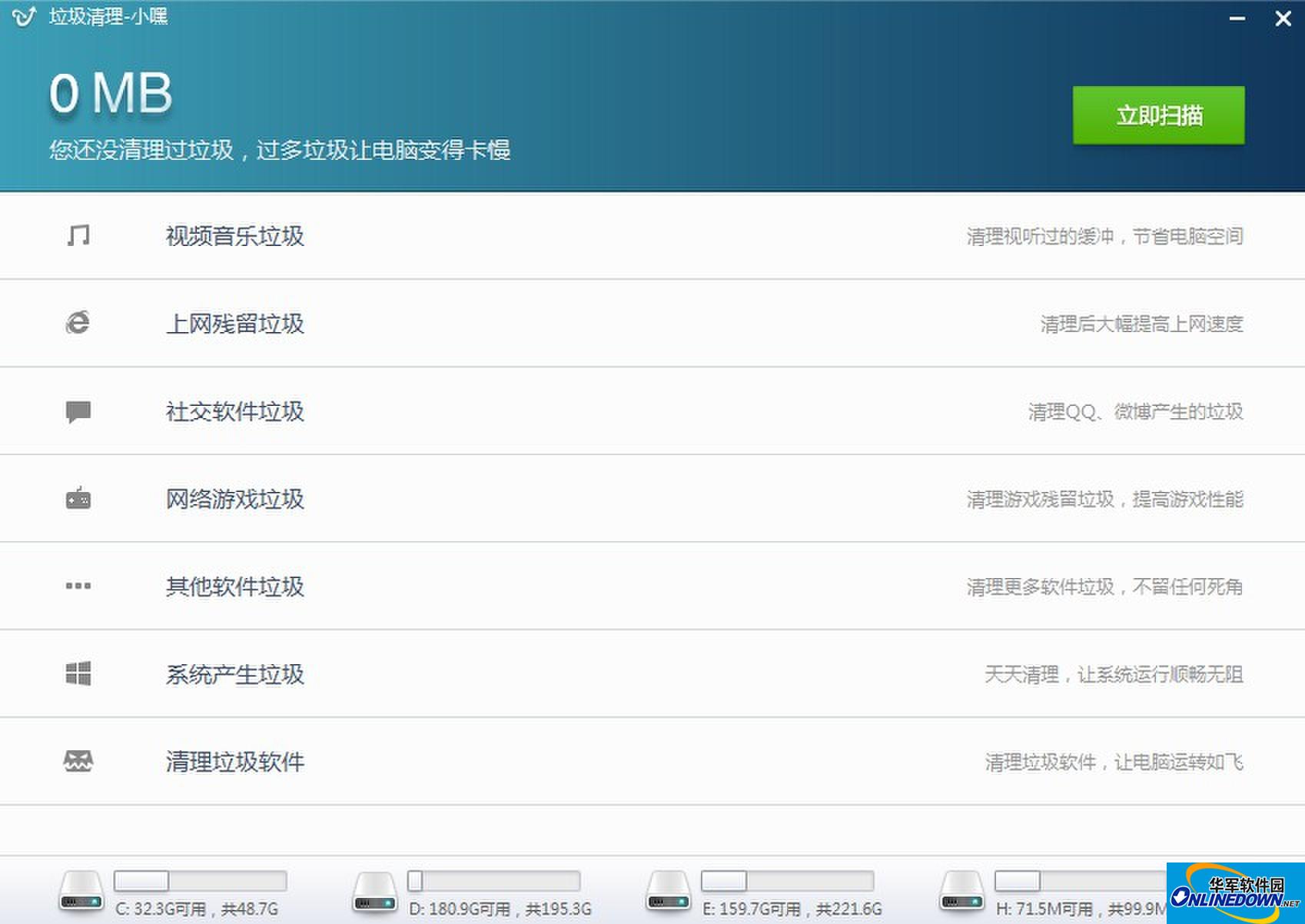Click the H: drive usage bar
The height and width of the screenshot is (924, 1305).
[x=1081, y=880]
